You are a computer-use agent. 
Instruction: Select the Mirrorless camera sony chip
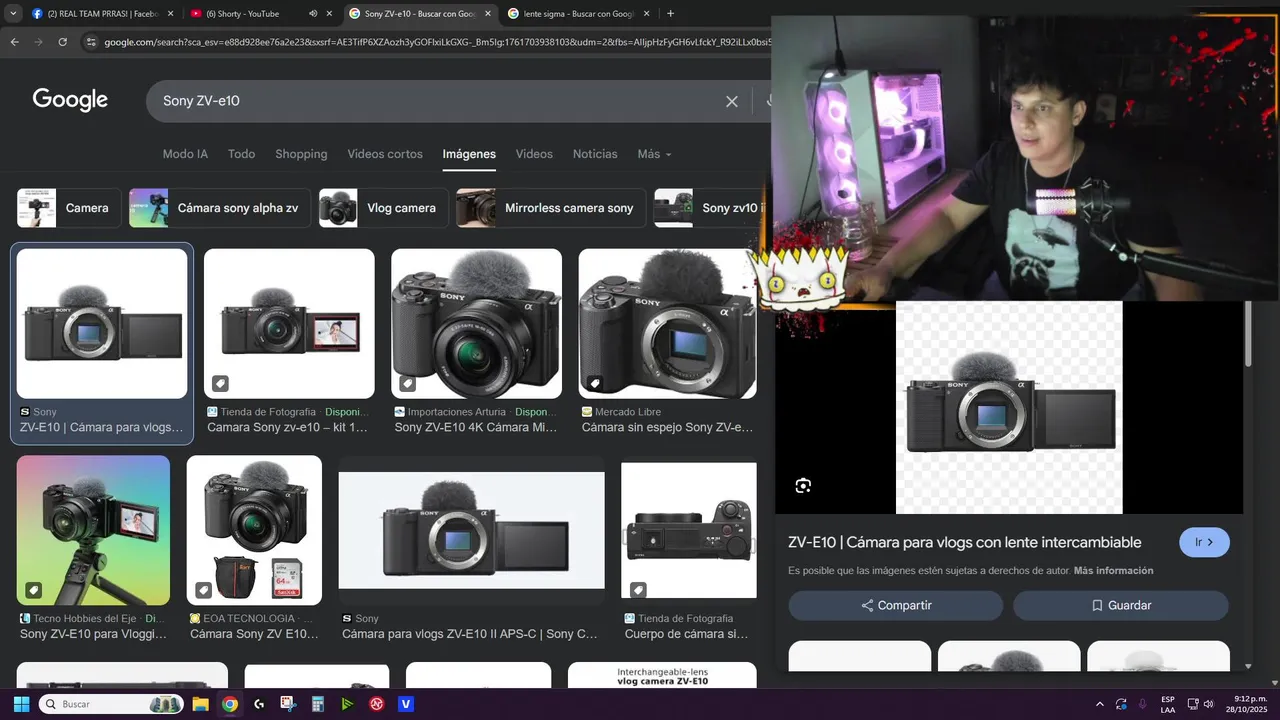(x=551, y=208)
